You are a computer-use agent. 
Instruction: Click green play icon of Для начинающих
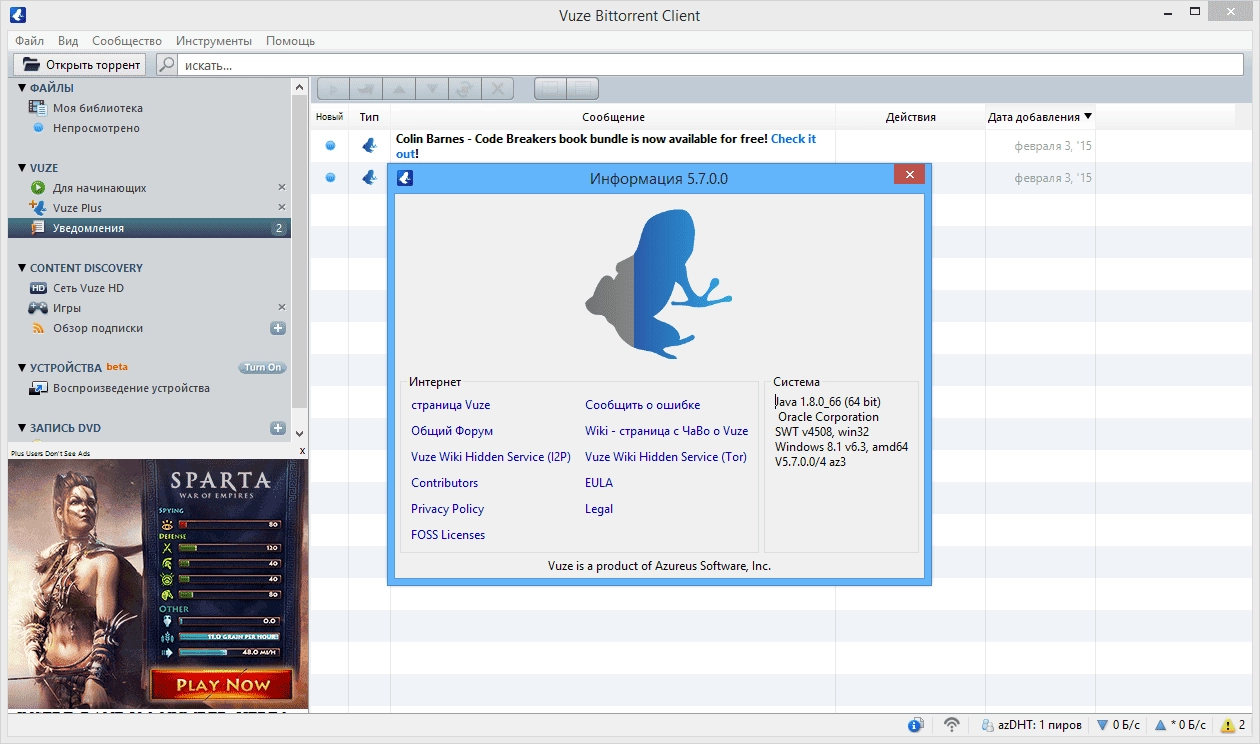(38, 188)
